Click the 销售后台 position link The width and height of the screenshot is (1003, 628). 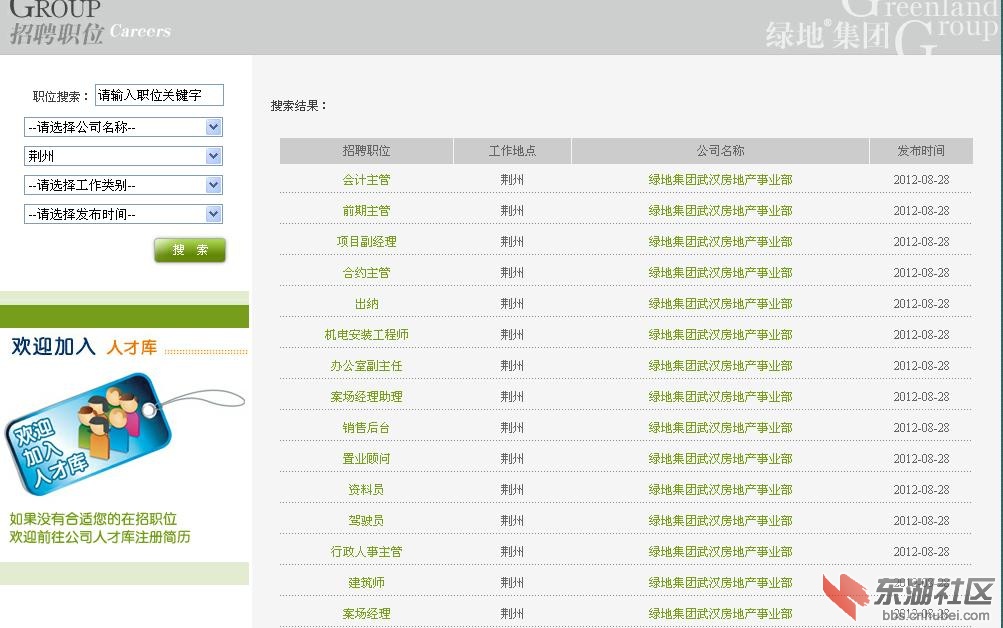(x=366, y=428)
